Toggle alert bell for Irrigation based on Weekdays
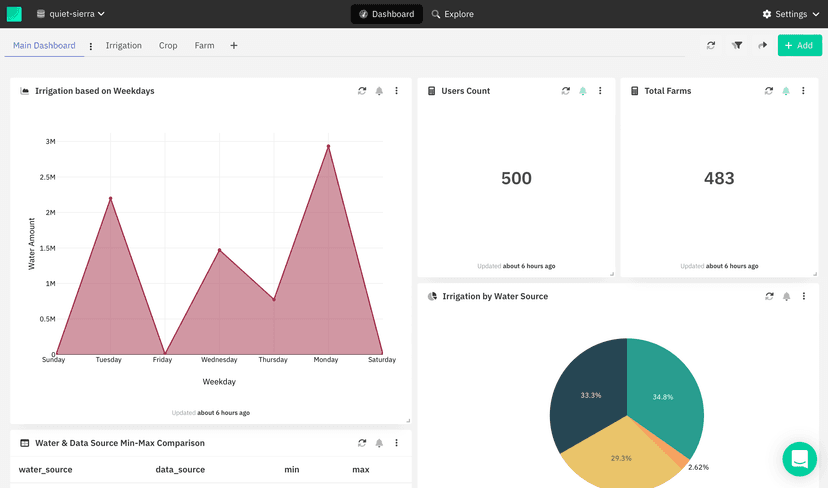Screen dimensions: 828x488 [x=379, y=91]
